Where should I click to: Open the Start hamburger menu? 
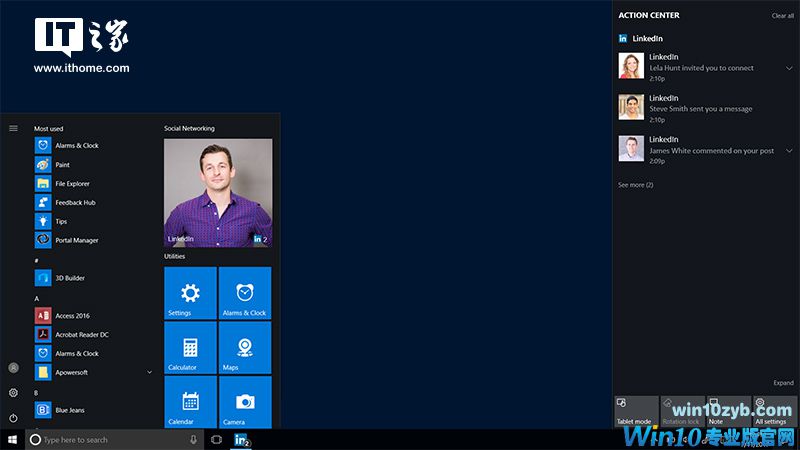(x=13, y=128)
